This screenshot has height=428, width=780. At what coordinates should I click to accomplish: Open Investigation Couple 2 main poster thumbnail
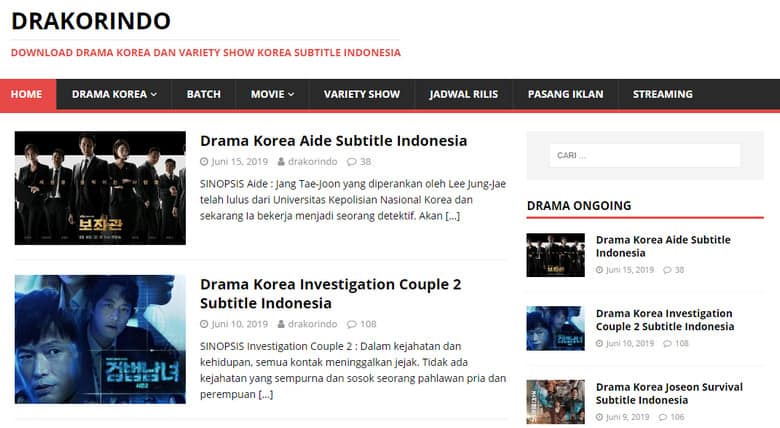tap(100, 339)
